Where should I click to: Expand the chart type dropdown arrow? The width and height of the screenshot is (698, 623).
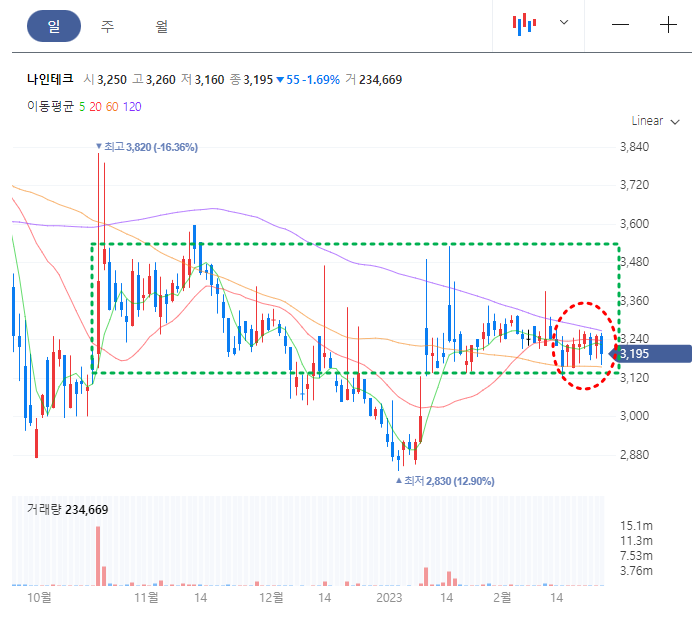tap(564, 22)
